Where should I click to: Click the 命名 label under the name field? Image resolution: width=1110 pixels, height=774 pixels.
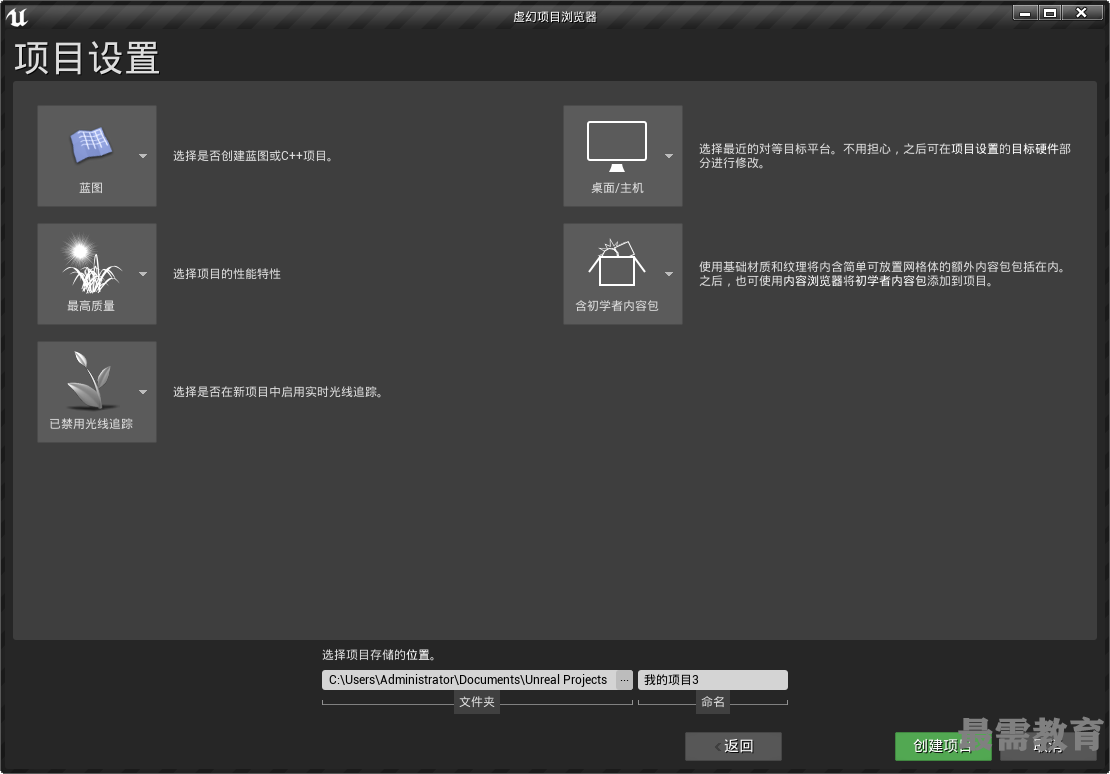tap(713, 702)
